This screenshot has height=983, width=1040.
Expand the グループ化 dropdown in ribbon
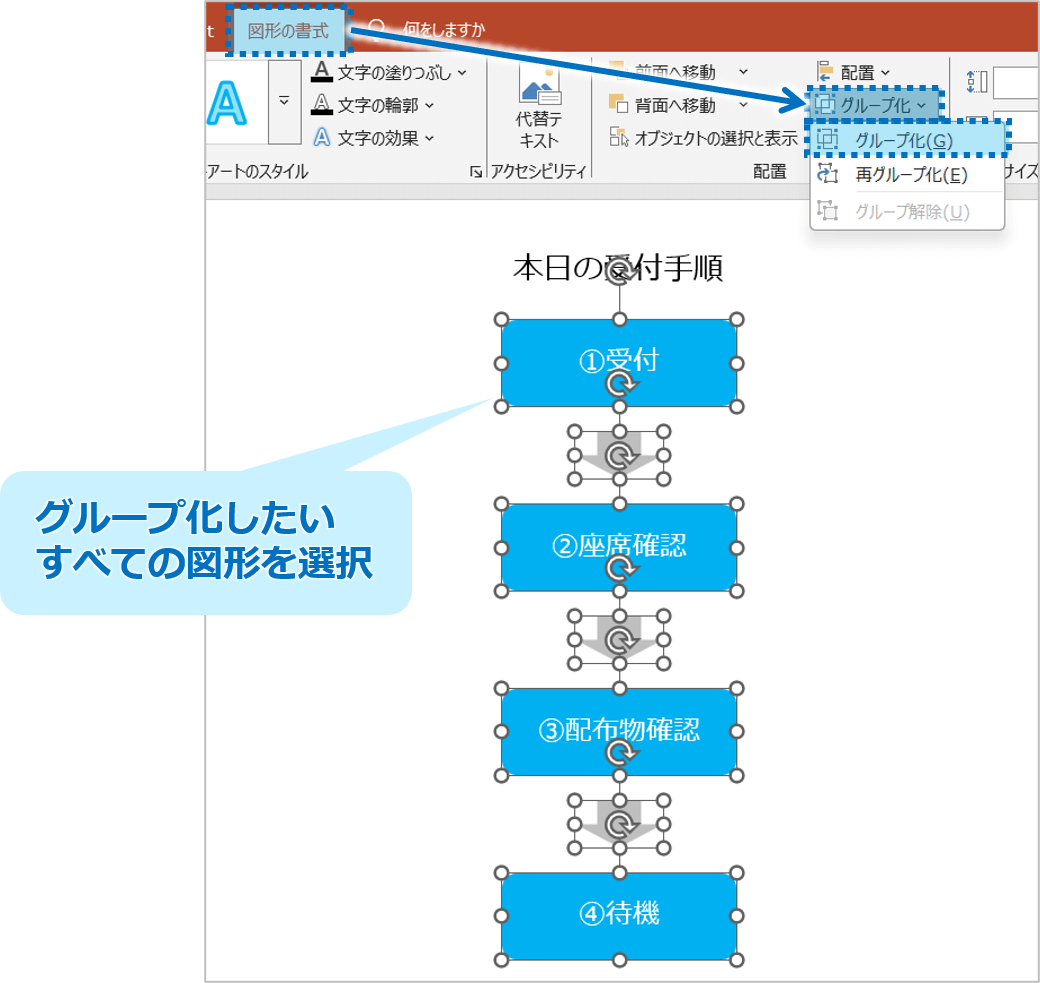(x=874, y=104)
